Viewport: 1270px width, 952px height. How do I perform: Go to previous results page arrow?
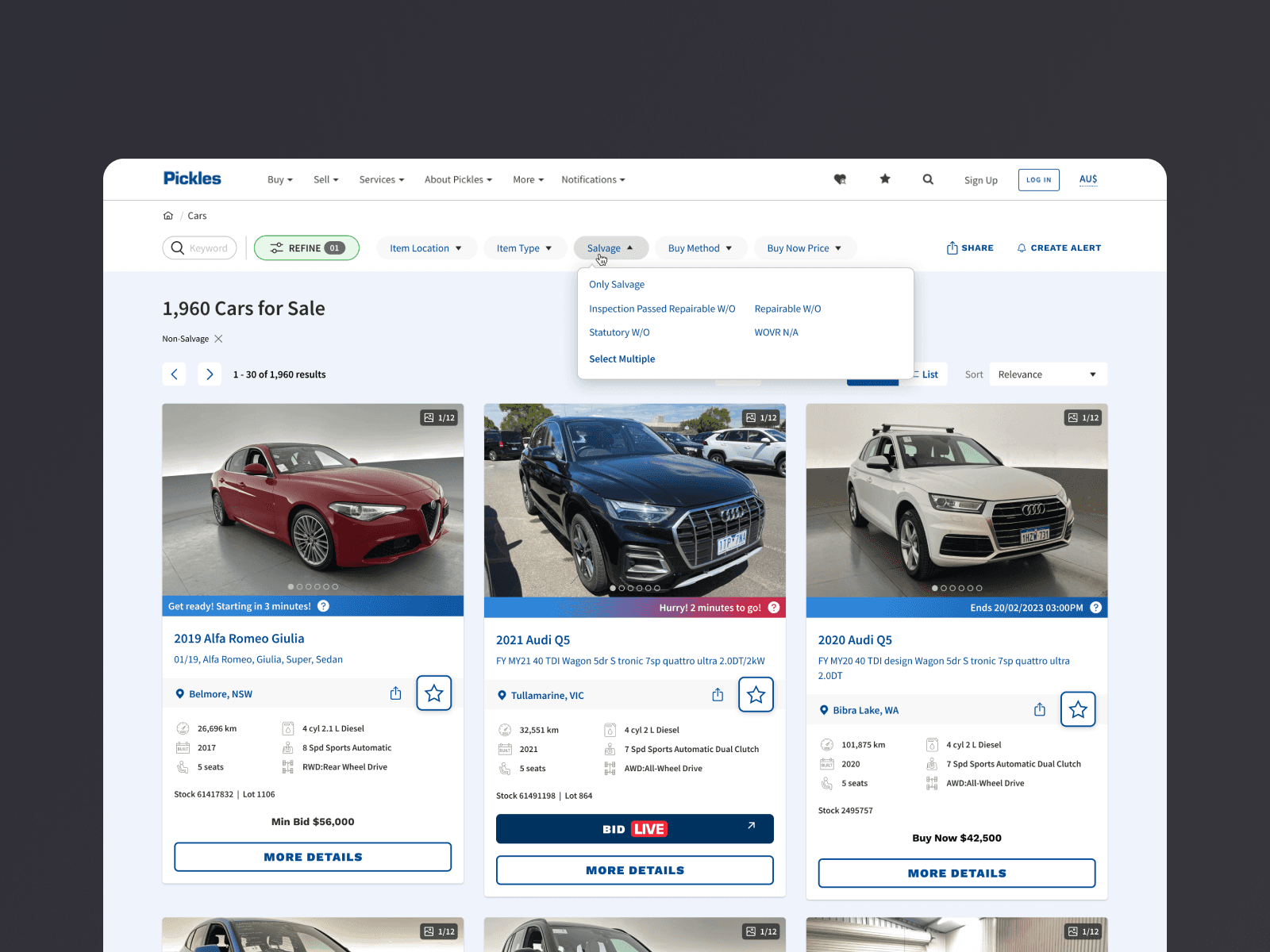tap(175, 374)
